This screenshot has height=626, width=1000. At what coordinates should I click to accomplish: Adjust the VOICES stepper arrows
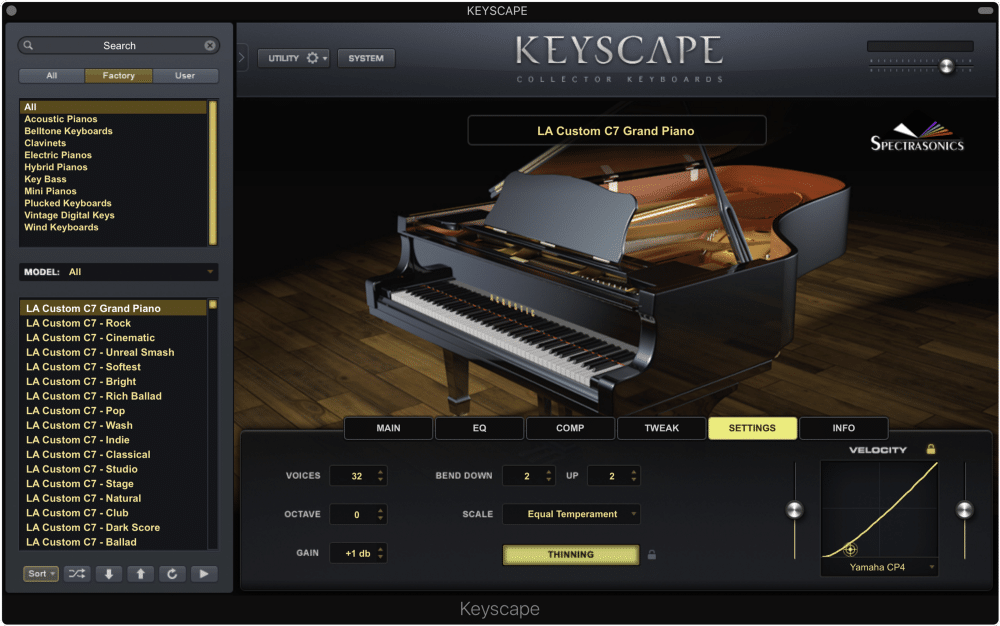380,476
